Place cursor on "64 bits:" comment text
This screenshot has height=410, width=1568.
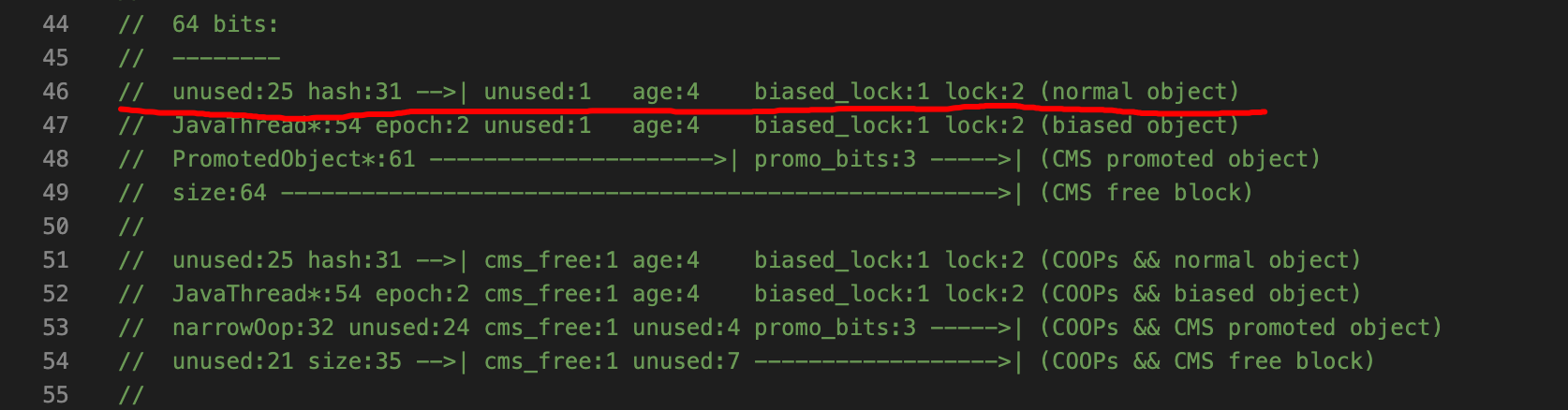[x=225, y=24]
